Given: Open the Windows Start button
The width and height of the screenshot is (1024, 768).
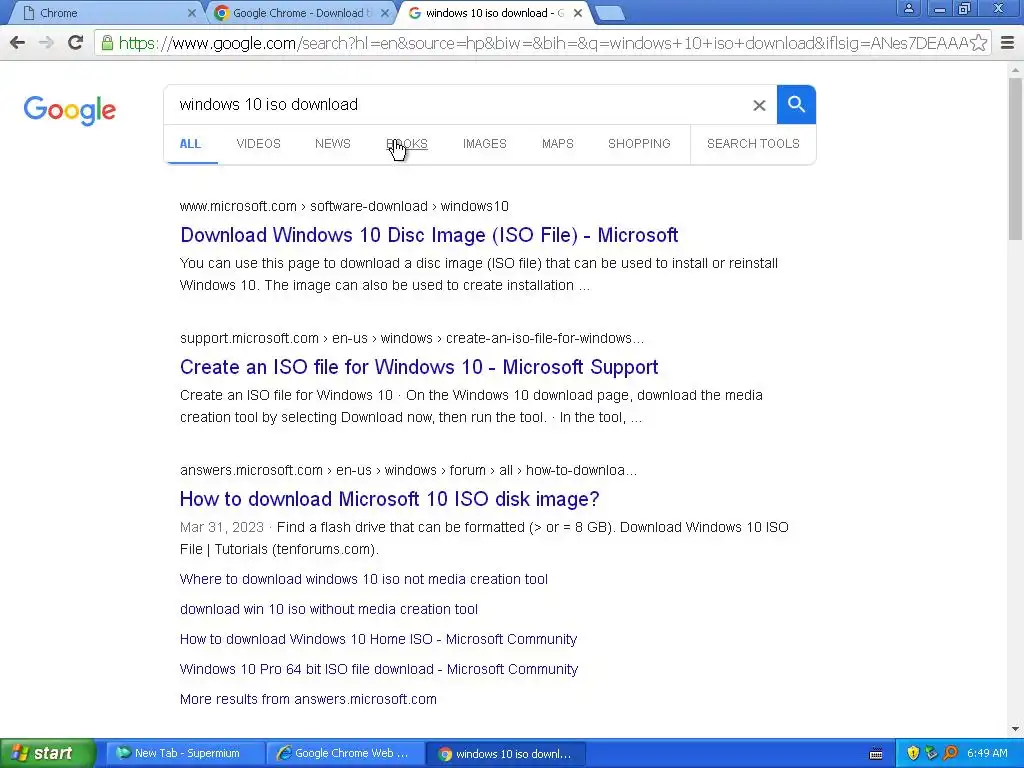Looking at the screenshot, I should point(48,753).
